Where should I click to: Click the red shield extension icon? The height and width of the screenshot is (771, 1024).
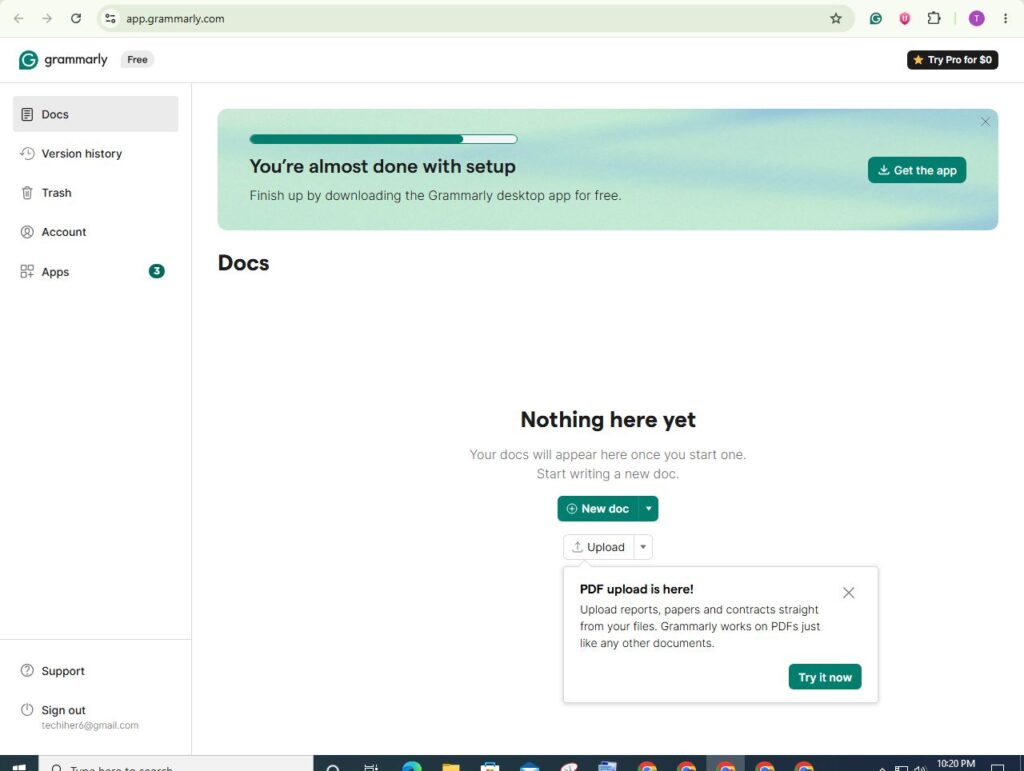(x=904, y=18)
